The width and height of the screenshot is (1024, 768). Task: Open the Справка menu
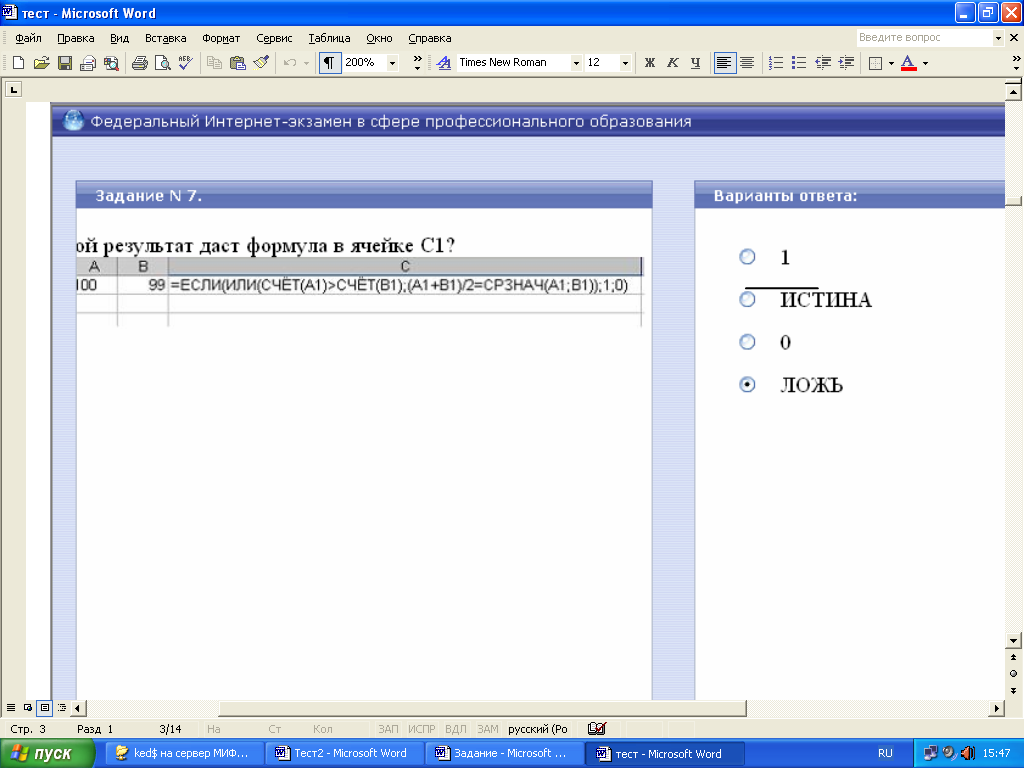click(430, 38)
